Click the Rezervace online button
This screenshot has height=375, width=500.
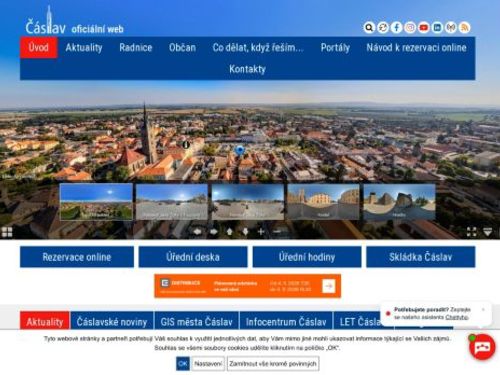77,257
